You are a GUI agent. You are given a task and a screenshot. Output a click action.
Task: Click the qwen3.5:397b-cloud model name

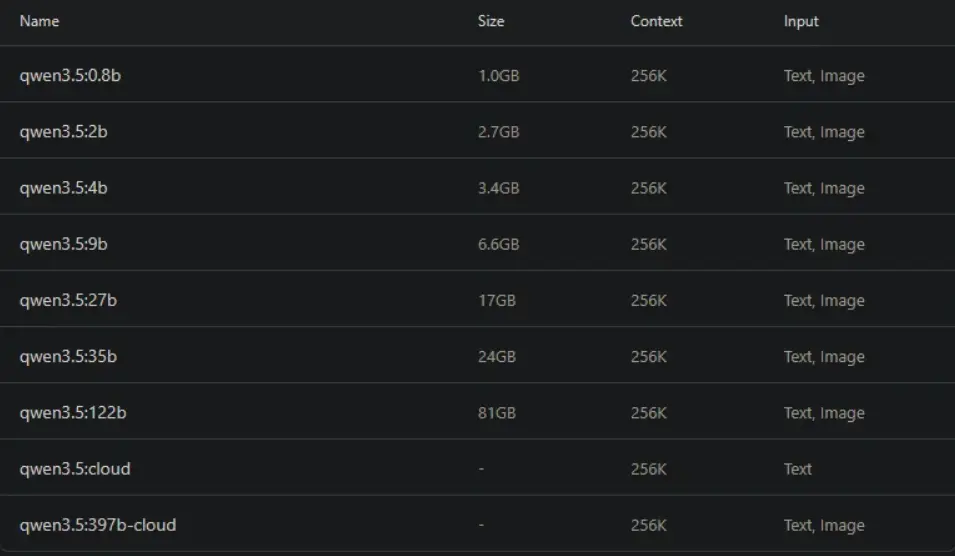pyautogui.click(x=98, y=525)
